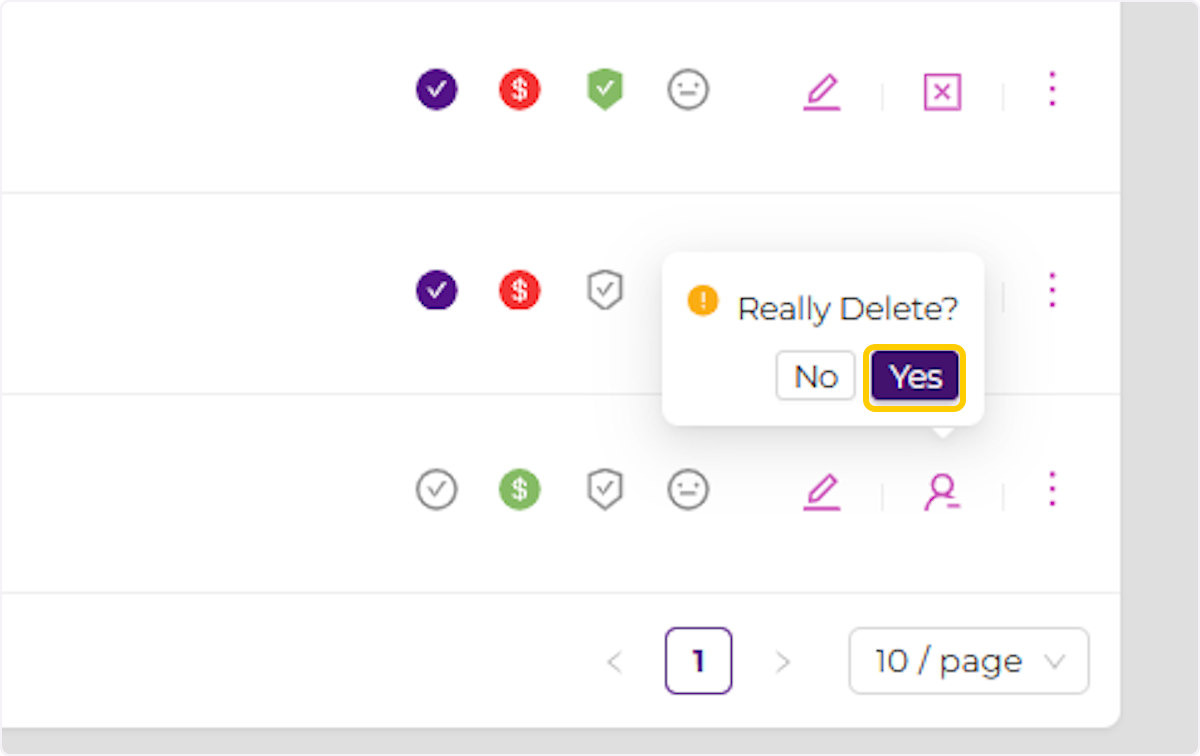Open the 10 / page size dropdown
The height and width of the screenshot is (756, 1200).
point(967,661)
